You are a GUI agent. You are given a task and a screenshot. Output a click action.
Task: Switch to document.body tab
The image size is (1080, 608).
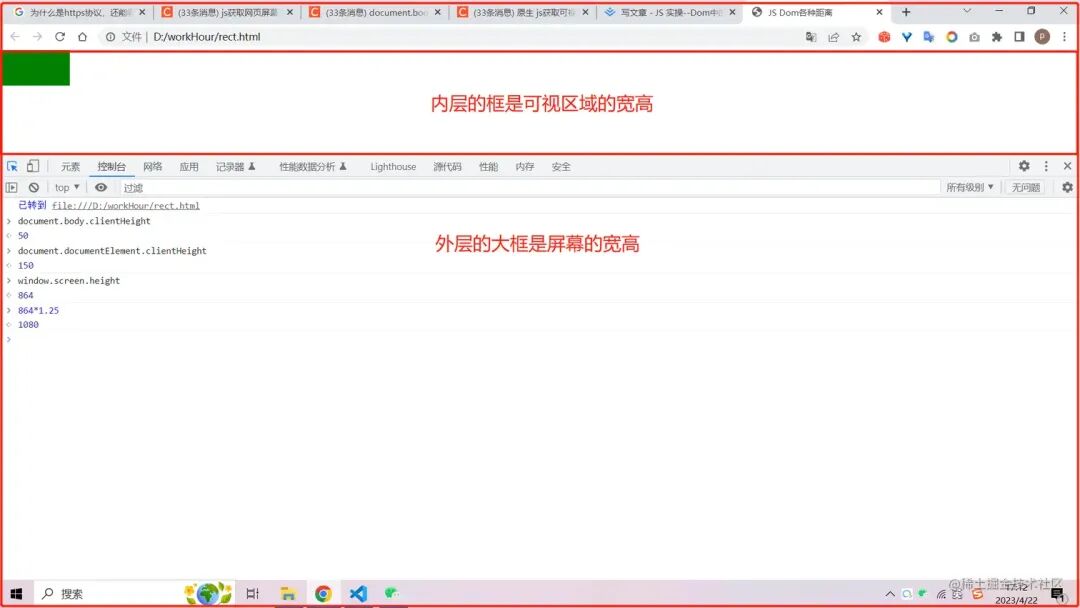point(375,12)
